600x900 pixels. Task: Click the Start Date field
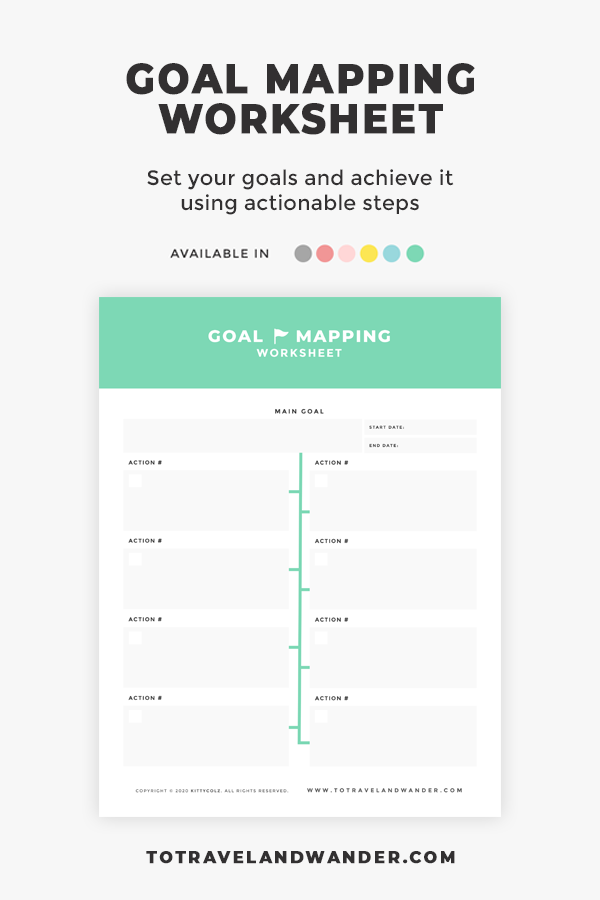pyautogui.click(x=420, y=427)
